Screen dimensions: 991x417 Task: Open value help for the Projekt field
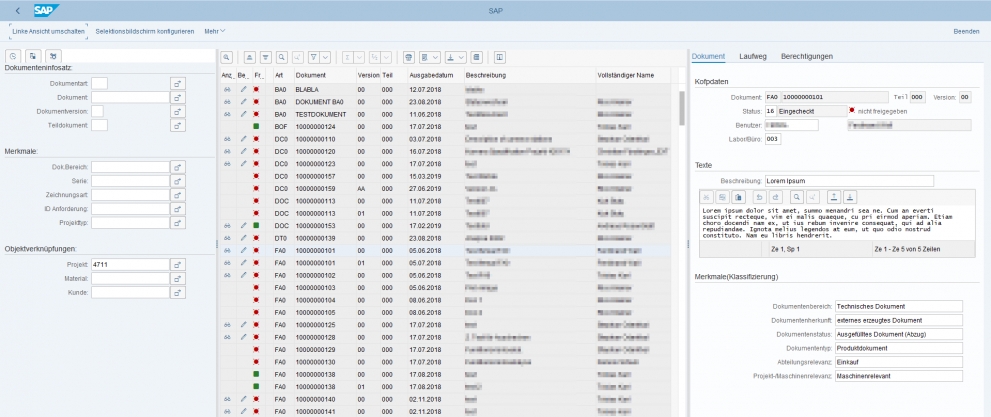pos(178,264)
